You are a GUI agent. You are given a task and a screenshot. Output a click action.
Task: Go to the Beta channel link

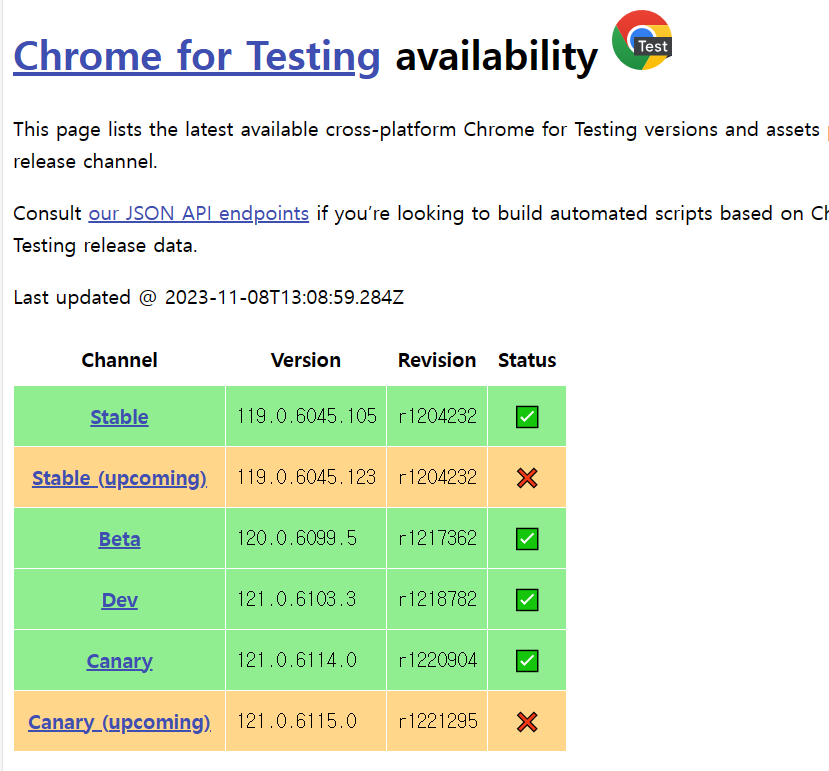(119, 539)
